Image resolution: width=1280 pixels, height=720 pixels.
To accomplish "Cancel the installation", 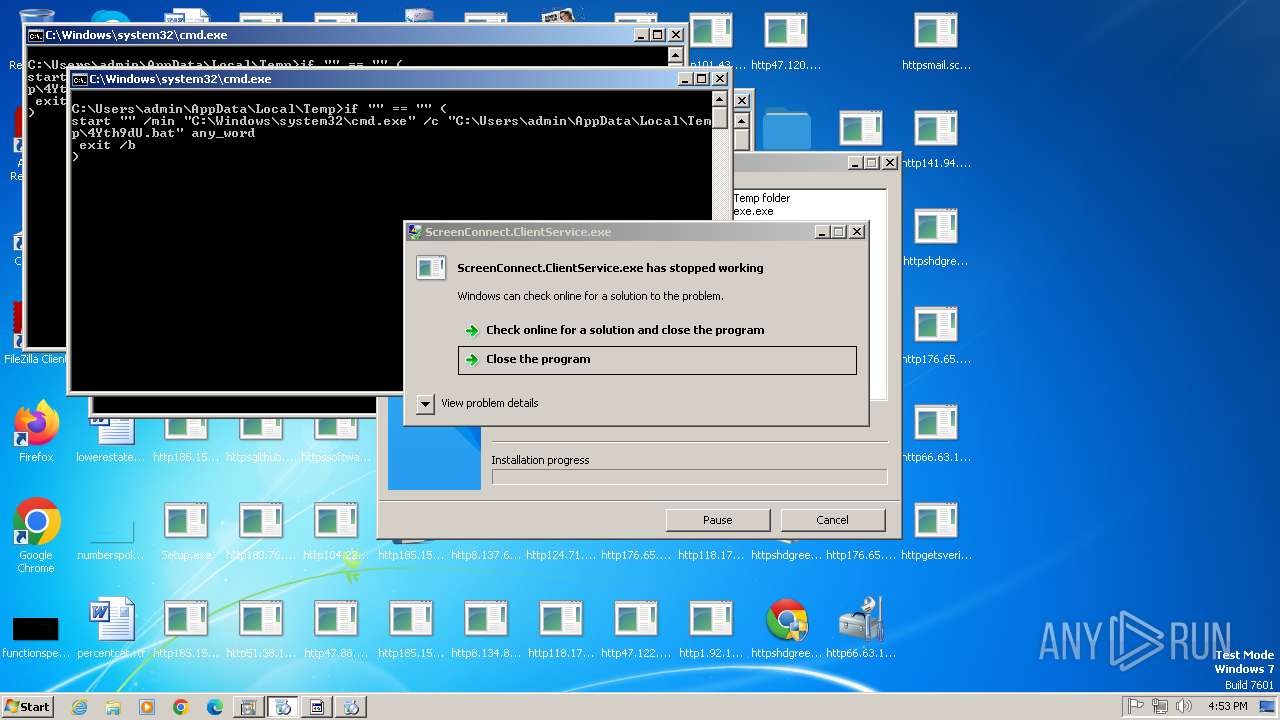I will coord(832,520).
